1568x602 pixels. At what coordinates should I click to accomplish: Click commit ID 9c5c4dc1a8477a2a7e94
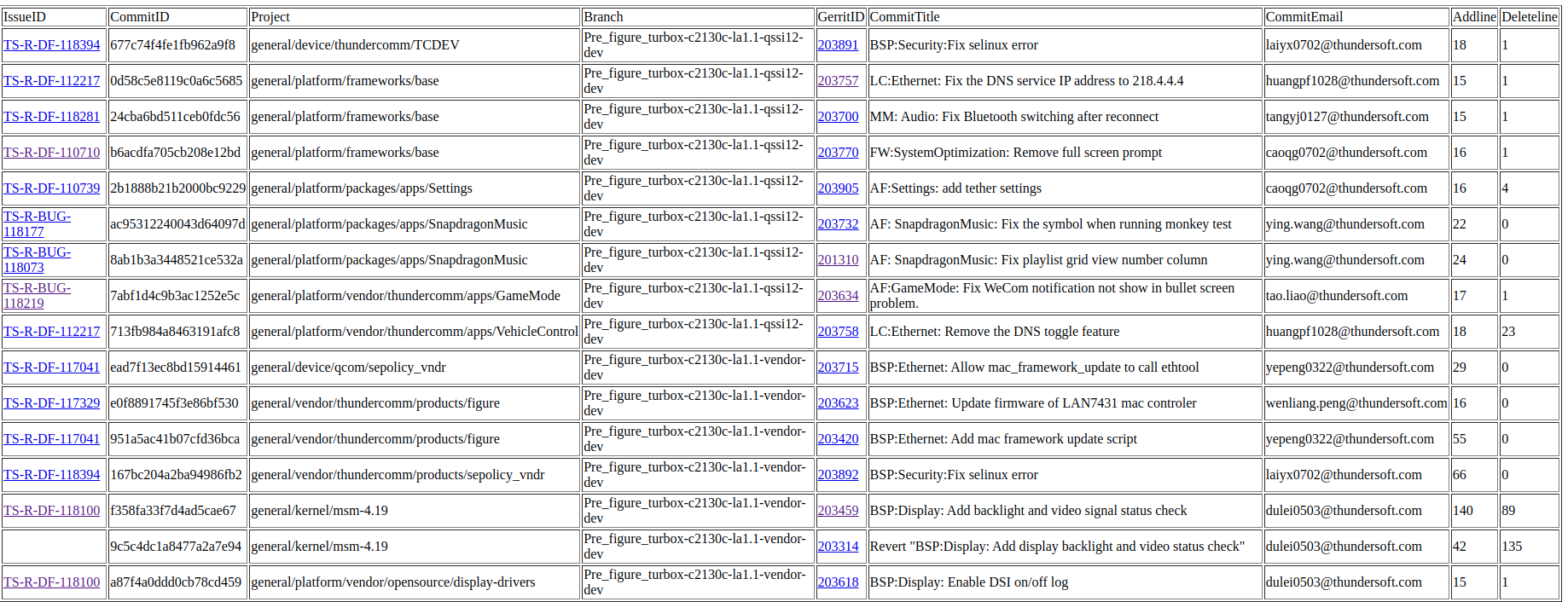[176, 547]
